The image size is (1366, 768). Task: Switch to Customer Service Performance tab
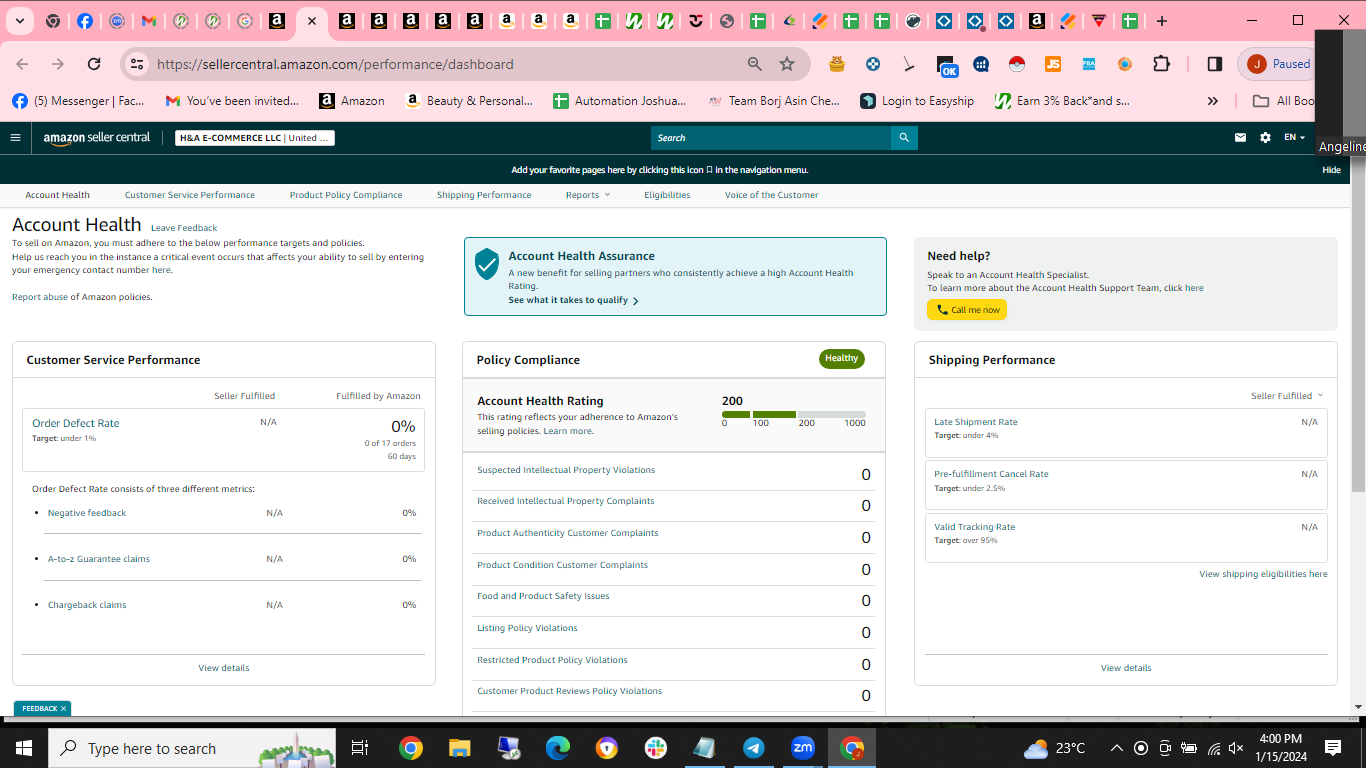point(190,195)
